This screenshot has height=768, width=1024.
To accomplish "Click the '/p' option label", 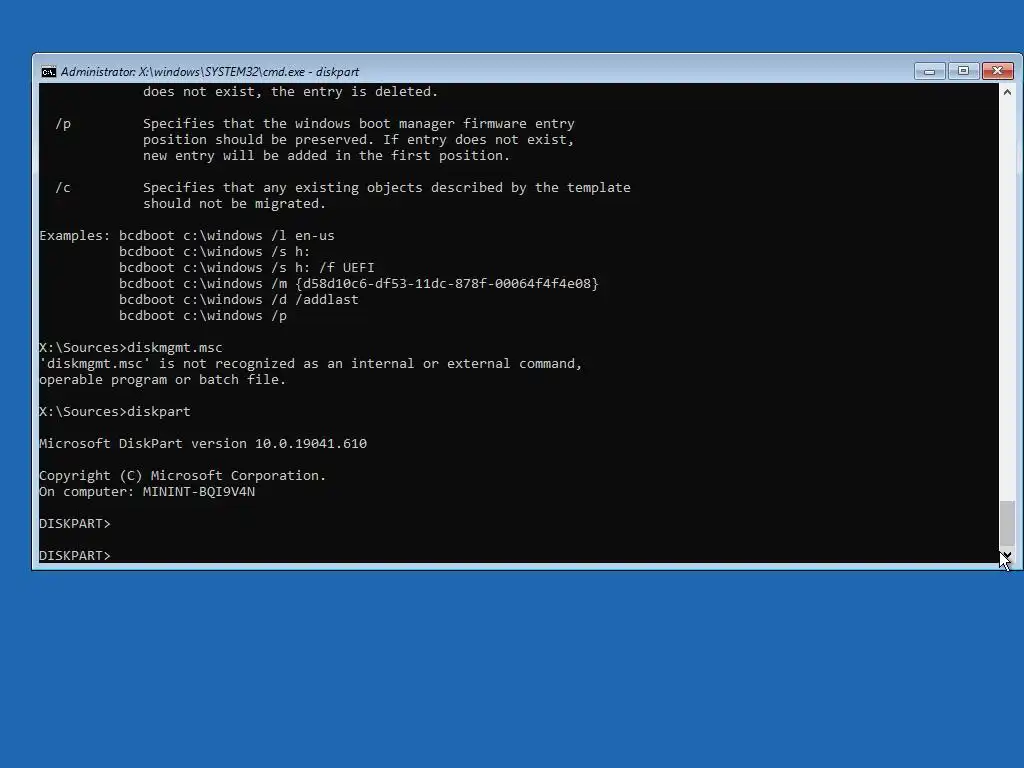I will click(63, 123).
